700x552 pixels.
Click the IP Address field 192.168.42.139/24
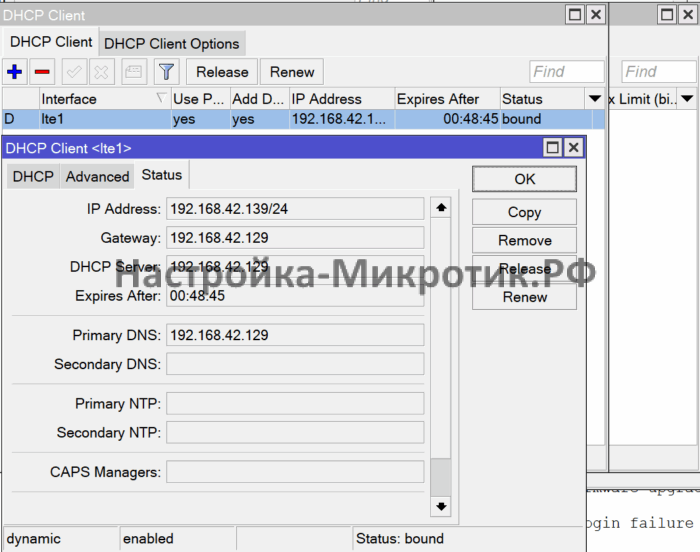click(x=295, y=209)
